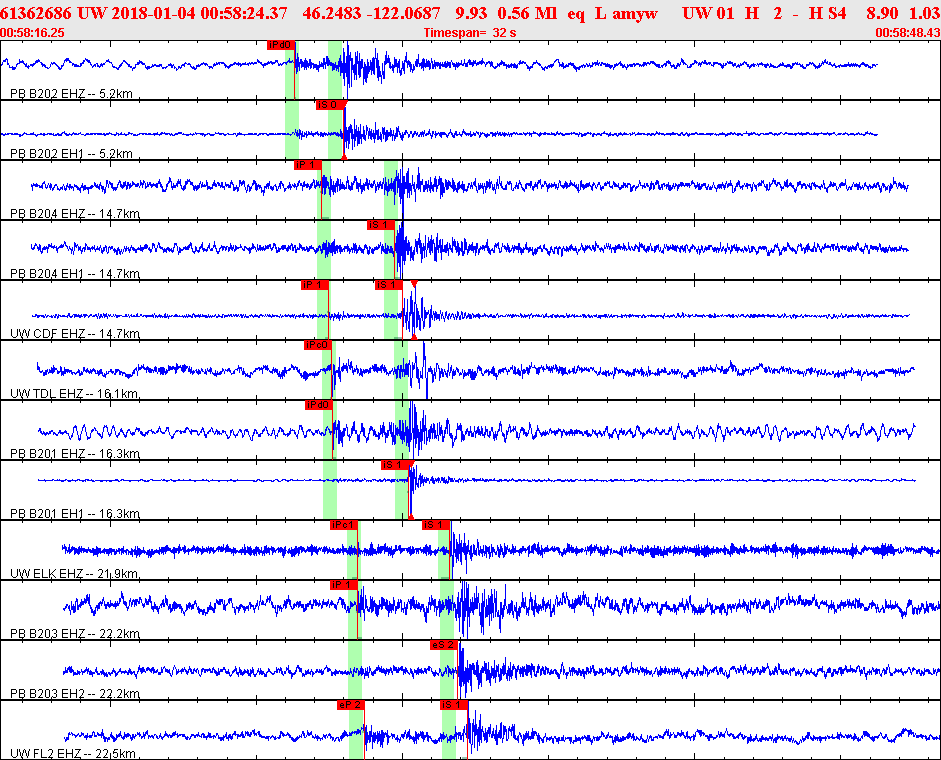The width and height of the screenshot is (941, 760).
Task: Click the 'UW ELK EHZ -- 21.9km' label
Action: pyautogui.click(x=74, y=574)
